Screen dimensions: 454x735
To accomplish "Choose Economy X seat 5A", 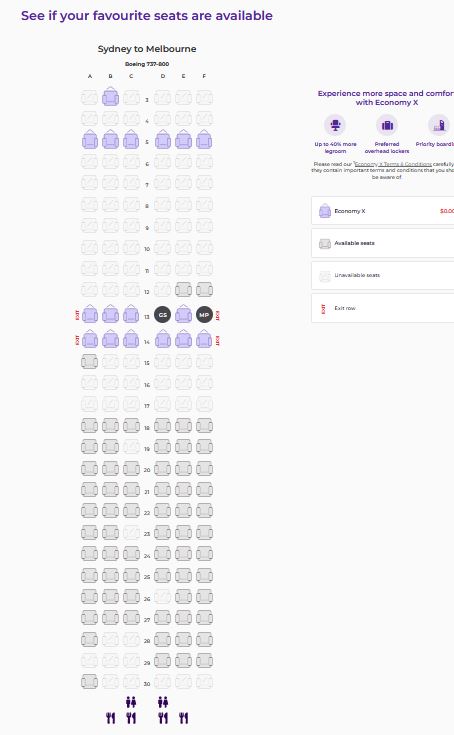I will (x=90, y=140).
